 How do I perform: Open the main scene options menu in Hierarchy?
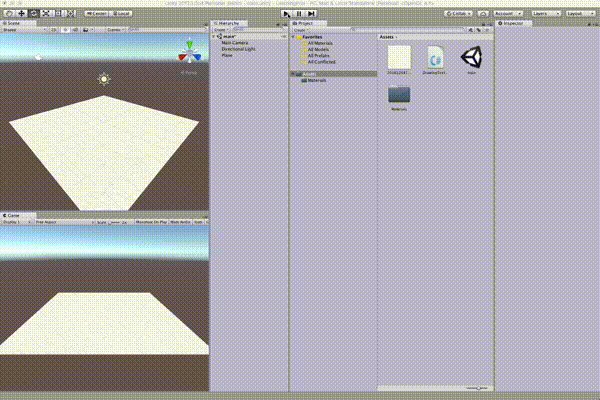coord(284,36)
